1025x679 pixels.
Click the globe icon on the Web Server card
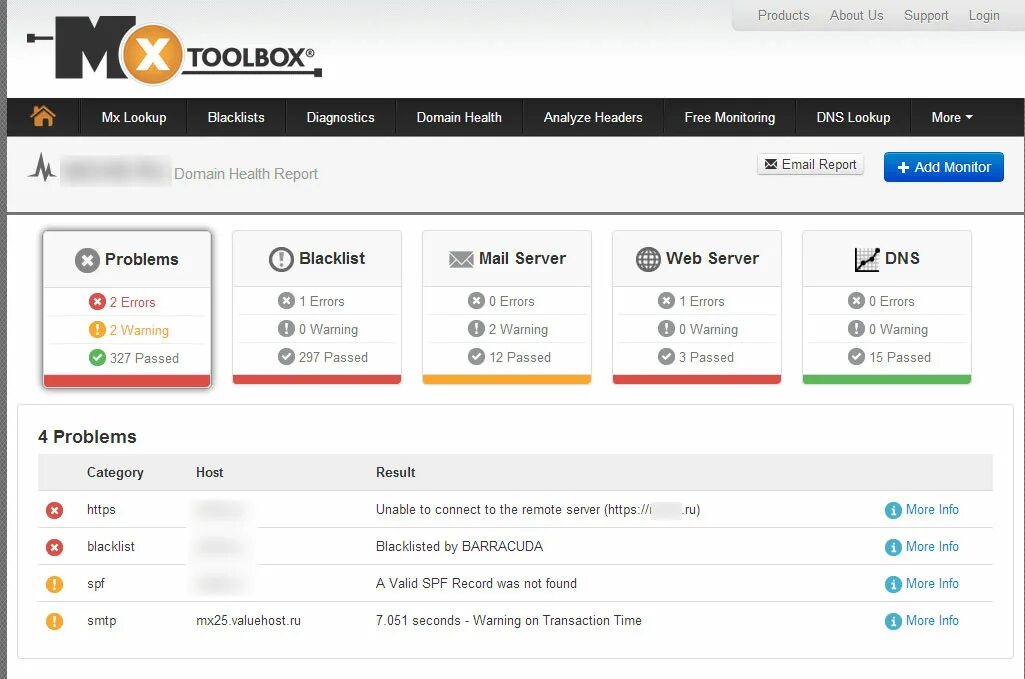648,259
